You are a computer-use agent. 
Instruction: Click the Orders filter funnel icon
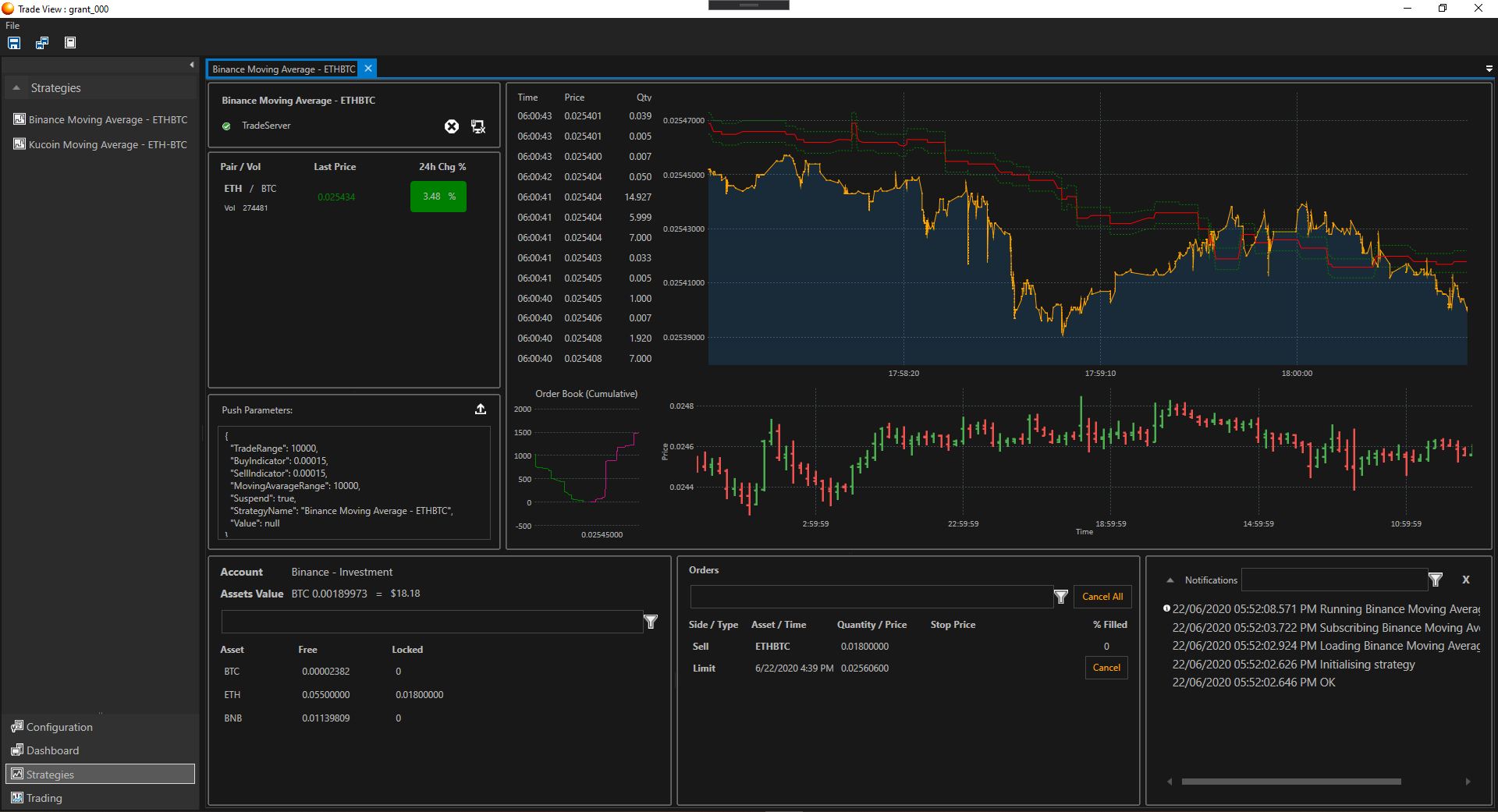1061,597
